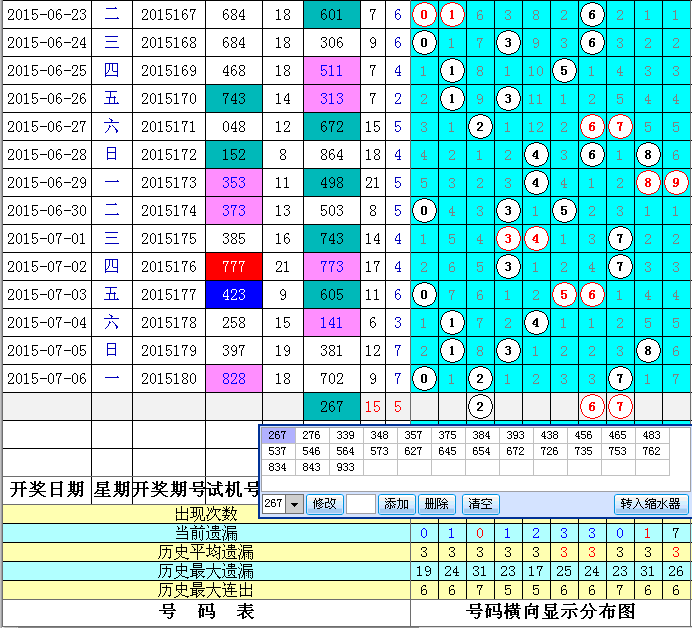Select number 933 in the popup list
The image size is (692, 628).
coord(346,467)
